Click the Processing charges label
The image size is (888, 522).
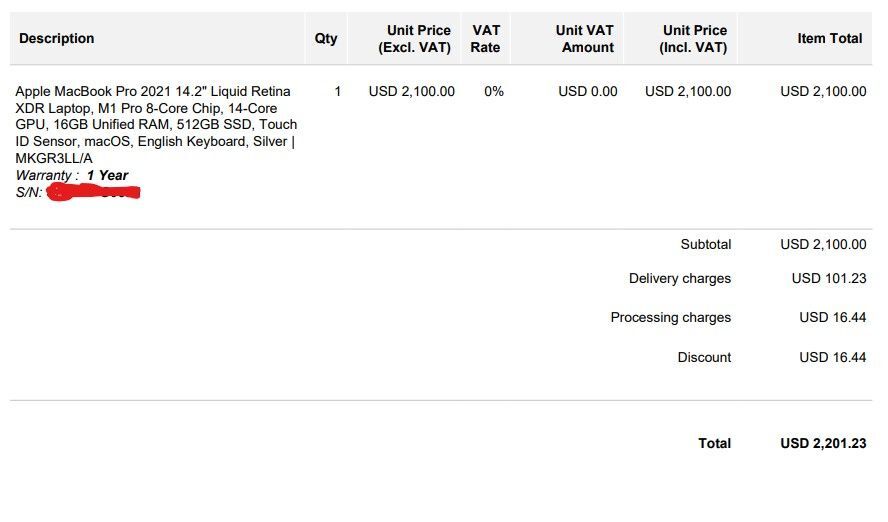pyautogui.click(x=670, y=317)
